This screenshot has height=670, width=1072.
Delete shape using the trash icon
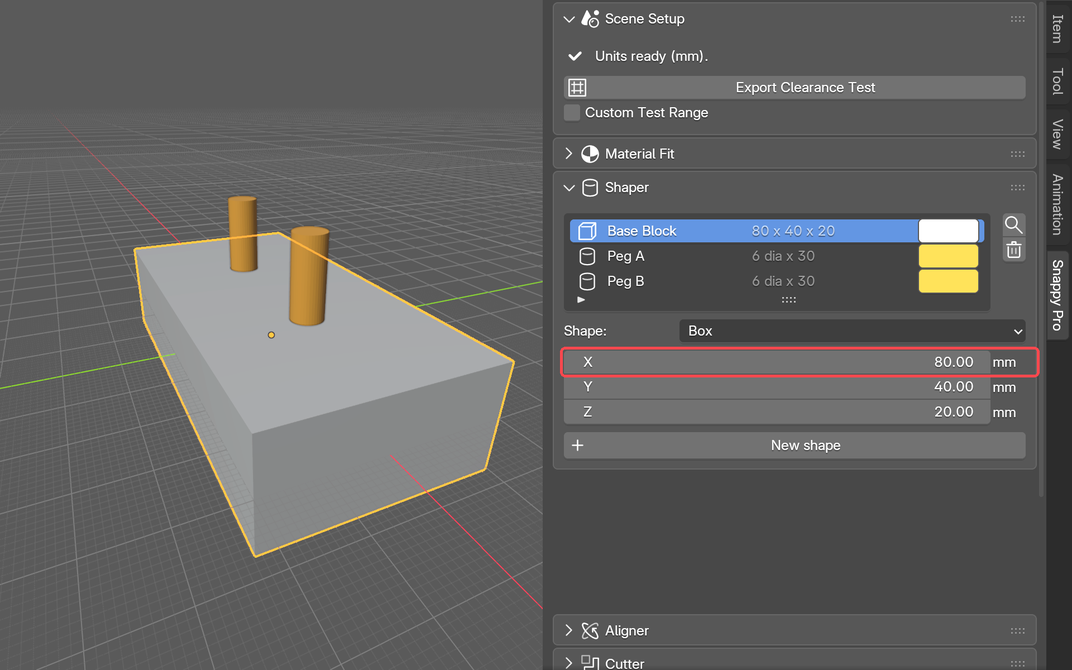point(1013,250)
